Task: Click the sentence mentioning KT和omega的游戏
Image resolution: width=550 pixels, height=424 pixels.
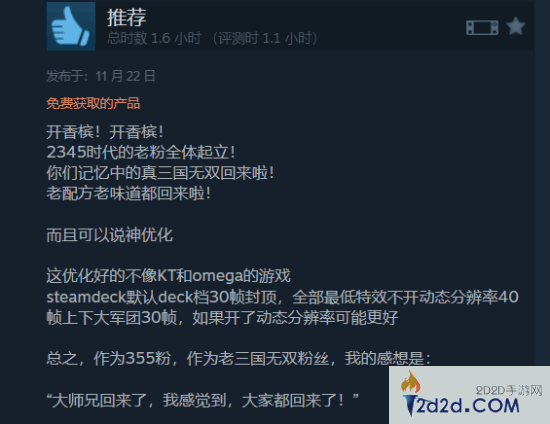Action: tap(168, 276)
